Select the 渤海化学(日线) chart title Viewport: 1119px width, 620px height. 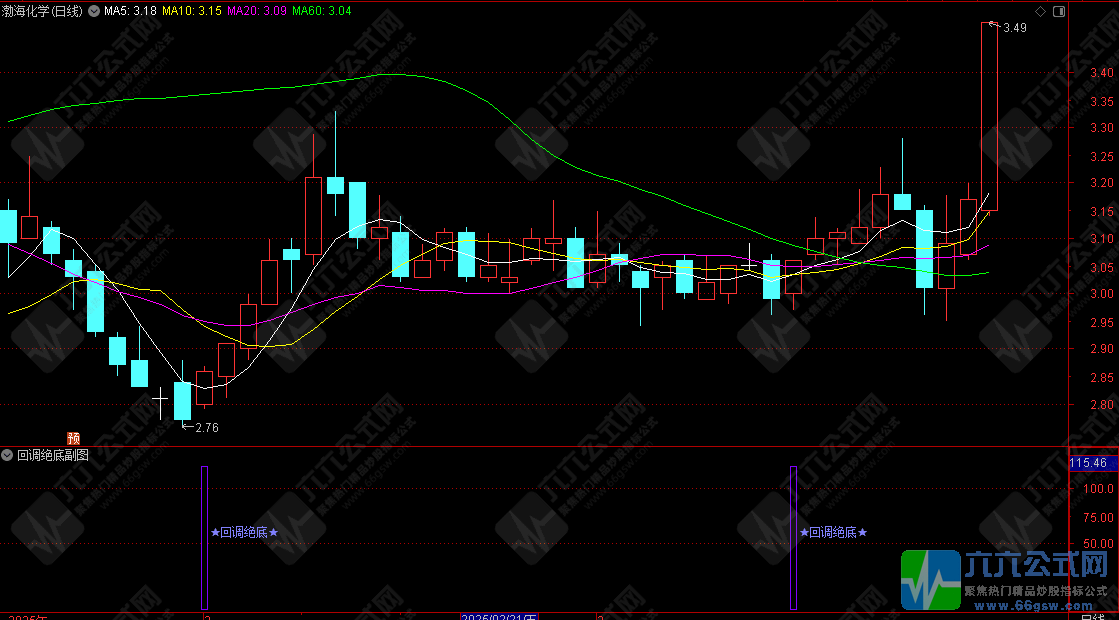42,11
